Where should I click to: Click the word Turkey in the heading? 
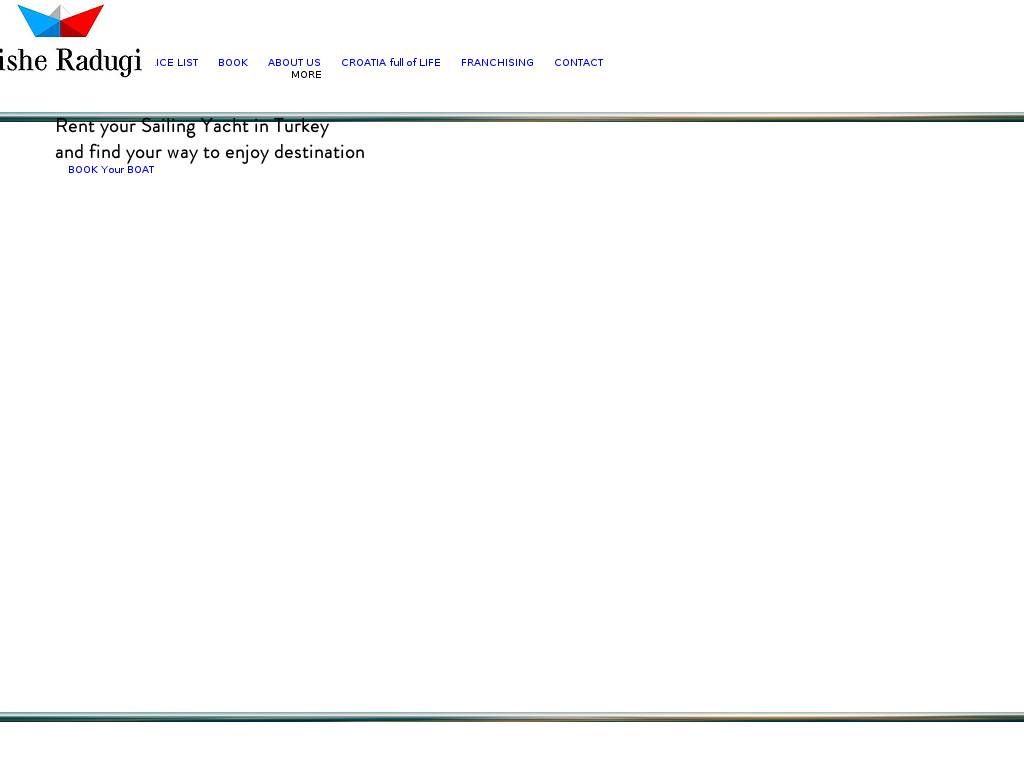[x=301, y=127]
